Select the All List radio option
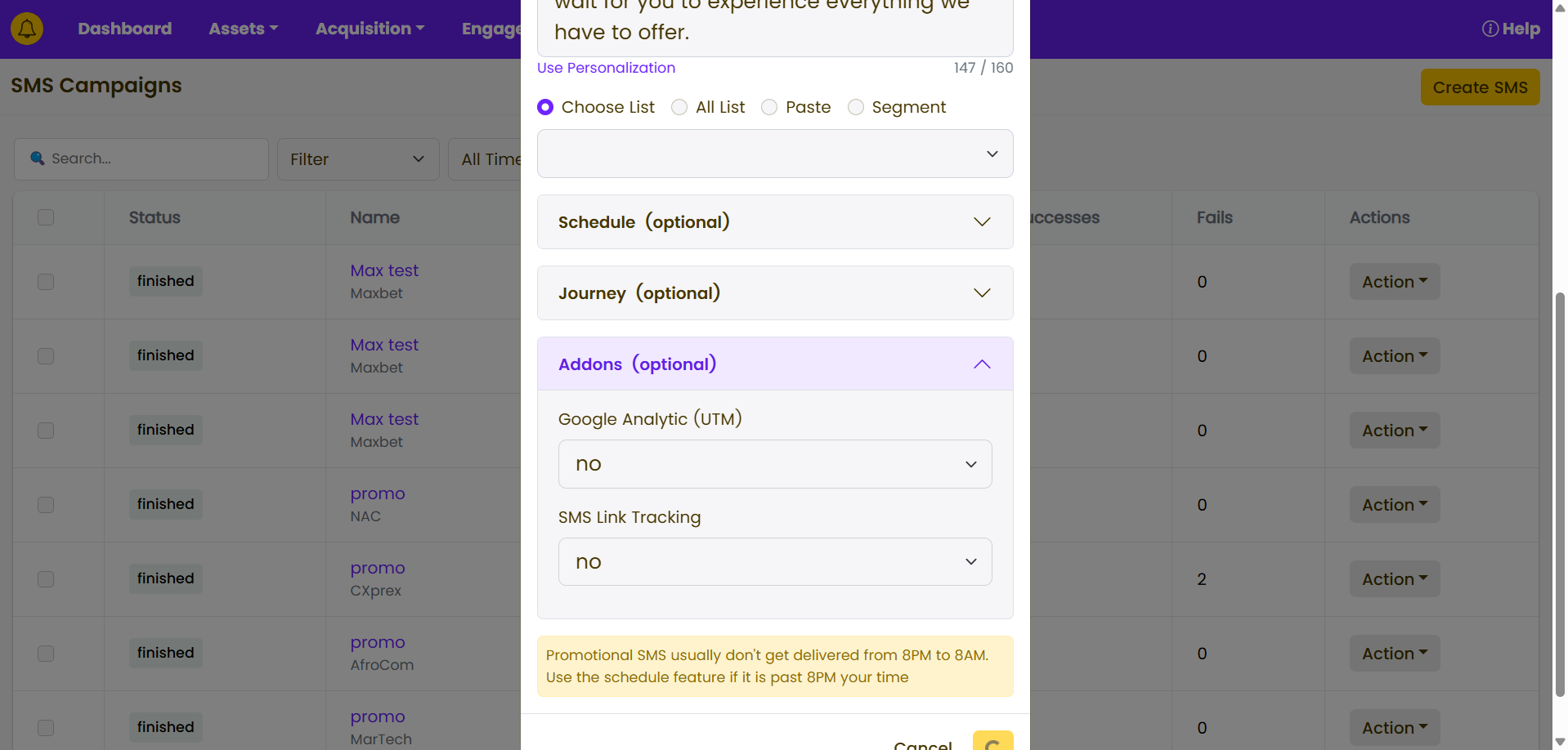 coord(679,107)
